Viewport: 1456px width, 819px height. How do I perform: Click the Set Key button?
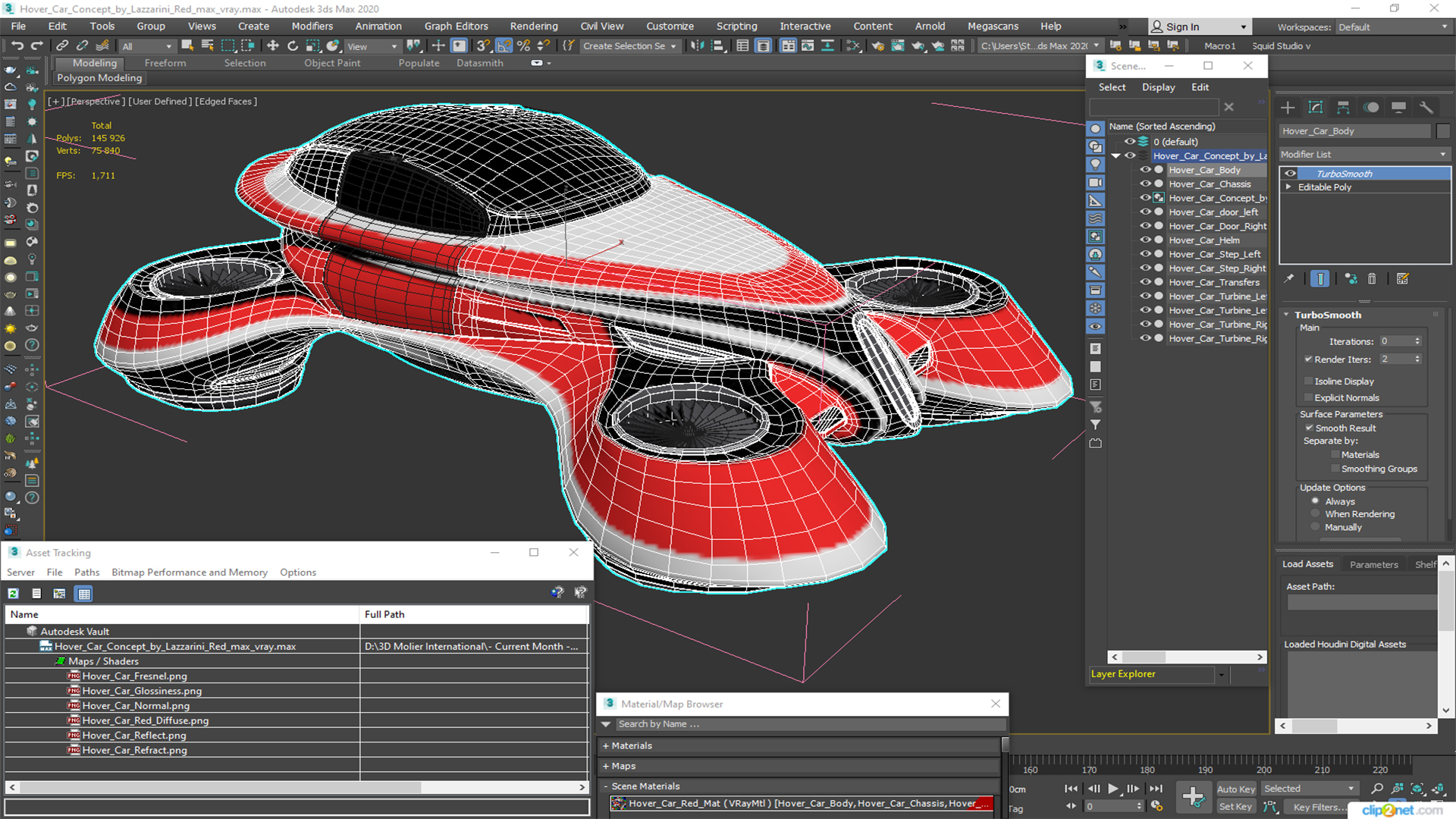1235,807
